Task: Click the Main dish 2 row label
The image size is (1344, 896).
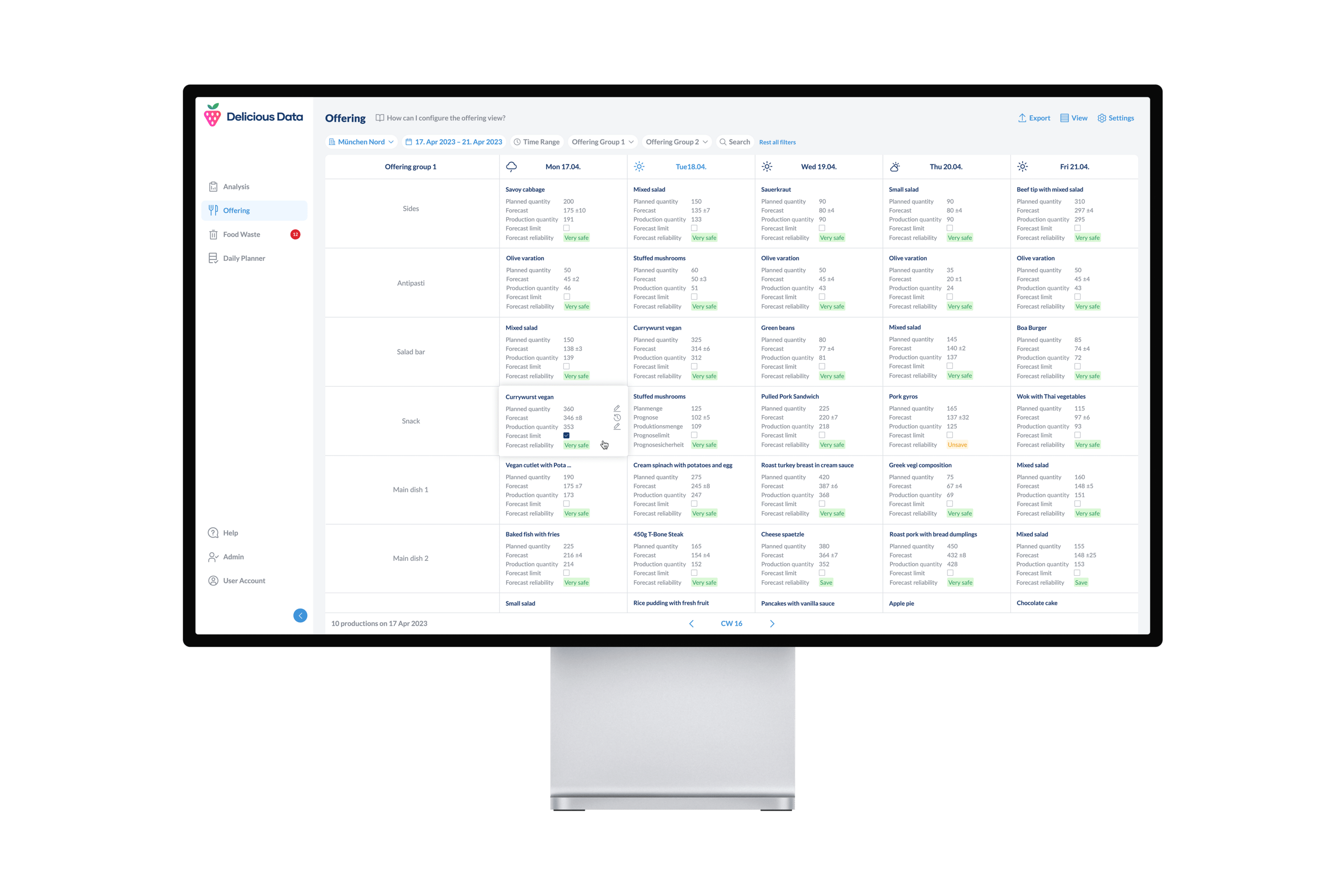Action: click(411, 558)
